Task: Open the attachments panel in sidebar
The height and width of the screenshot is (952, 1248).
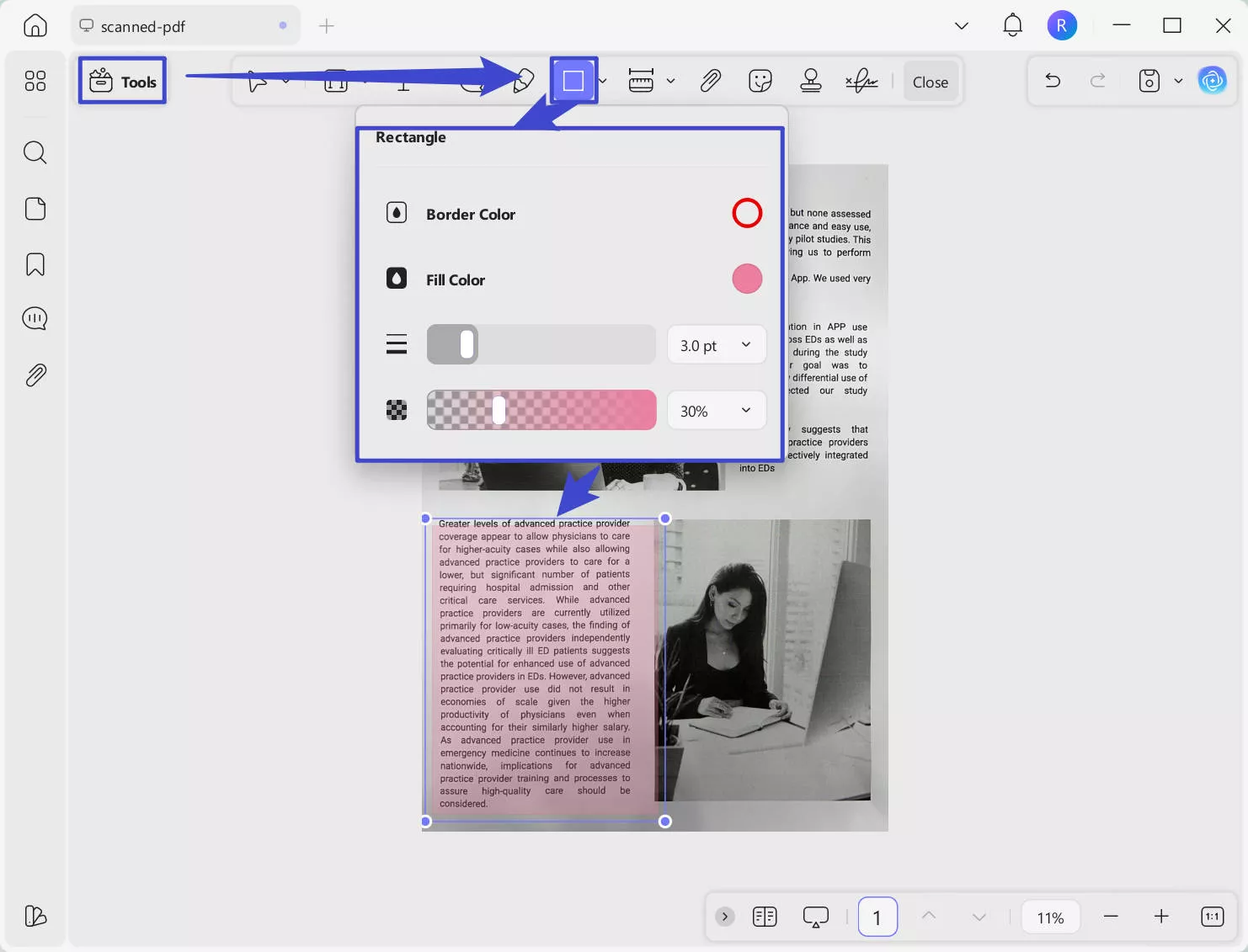Action: pos(35,375)
